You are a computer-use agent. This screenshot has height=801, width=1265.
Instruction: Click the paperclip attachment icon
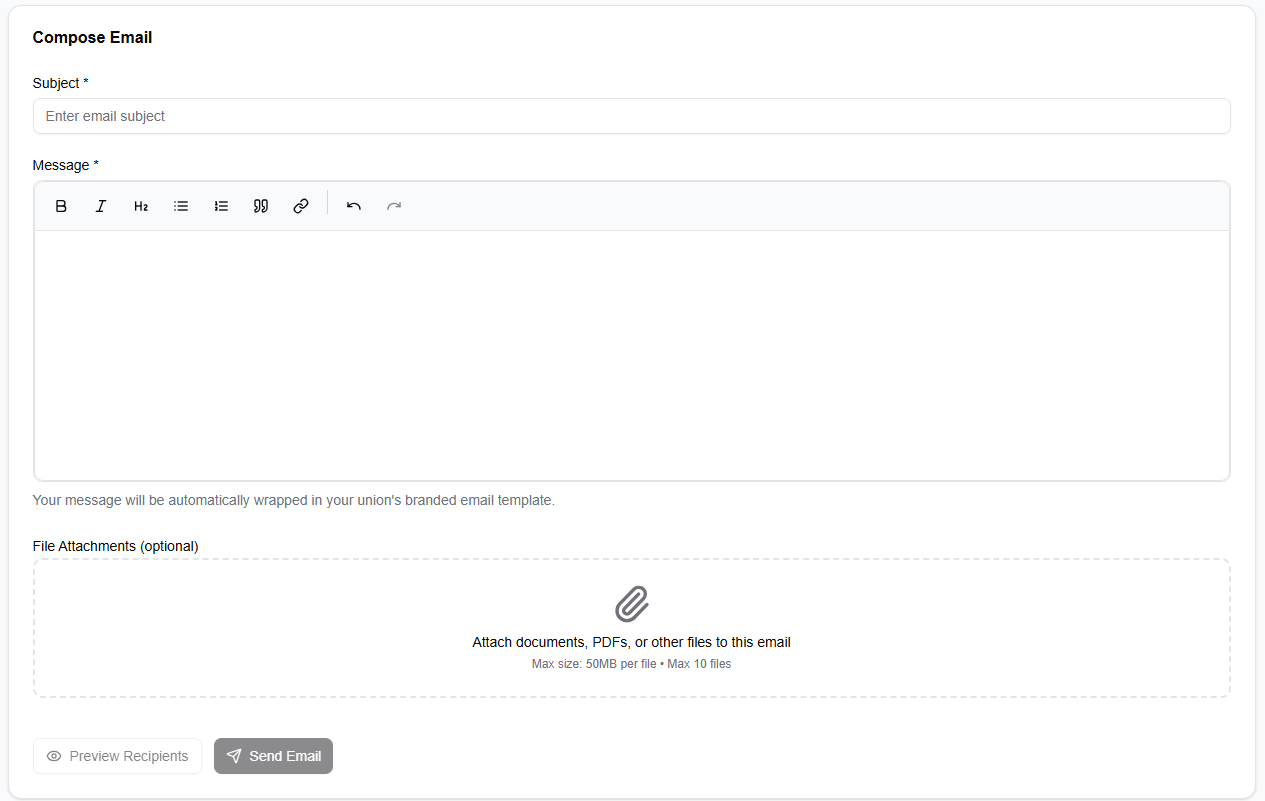click(x=631, y=605)
